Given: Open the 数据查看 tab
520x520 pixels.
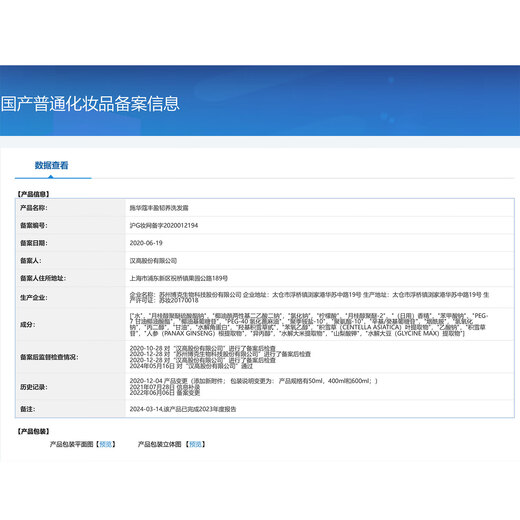Looking at the screenshot, I should 52,165.
